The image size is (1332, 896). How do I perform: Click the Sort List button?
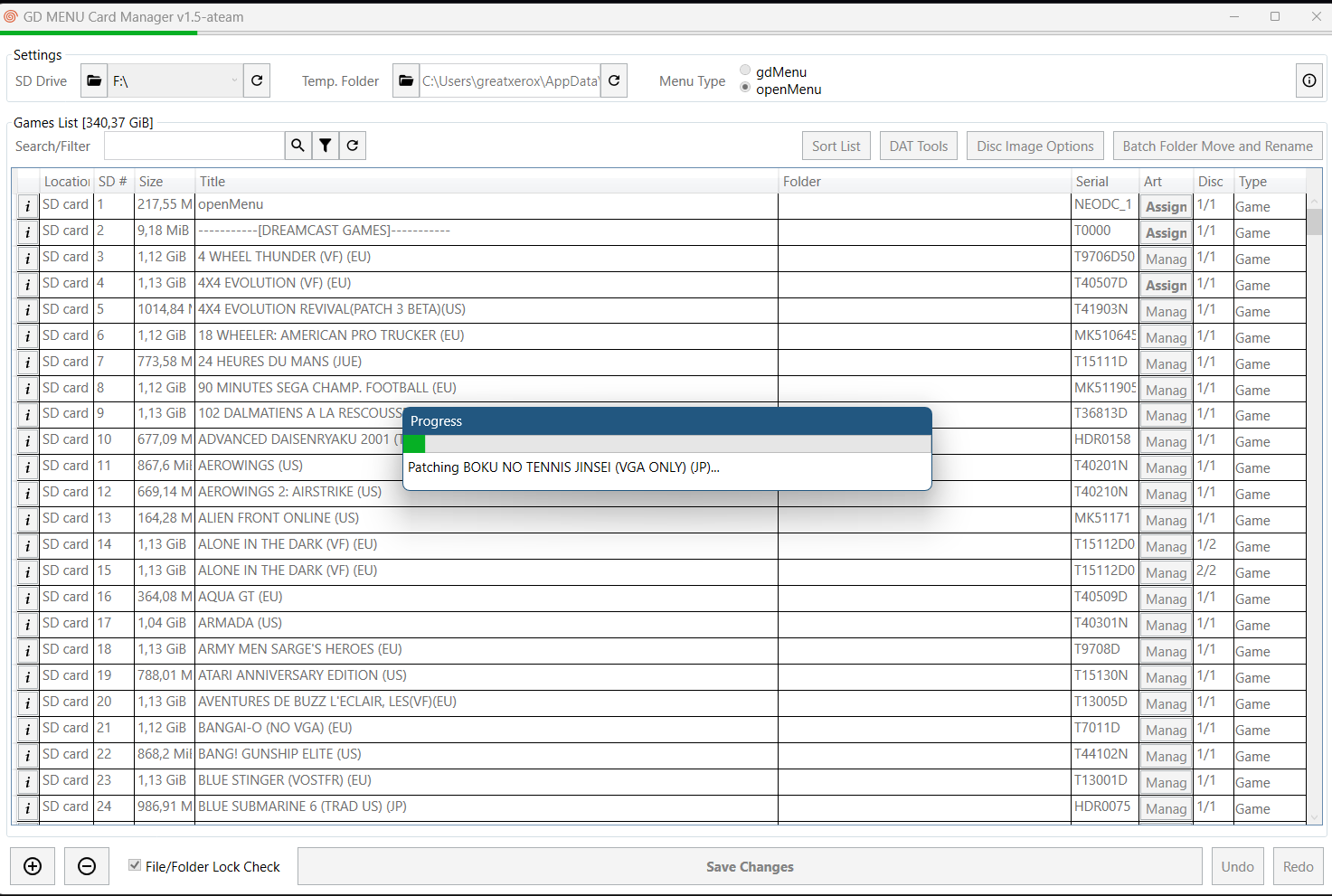point(836,146)
